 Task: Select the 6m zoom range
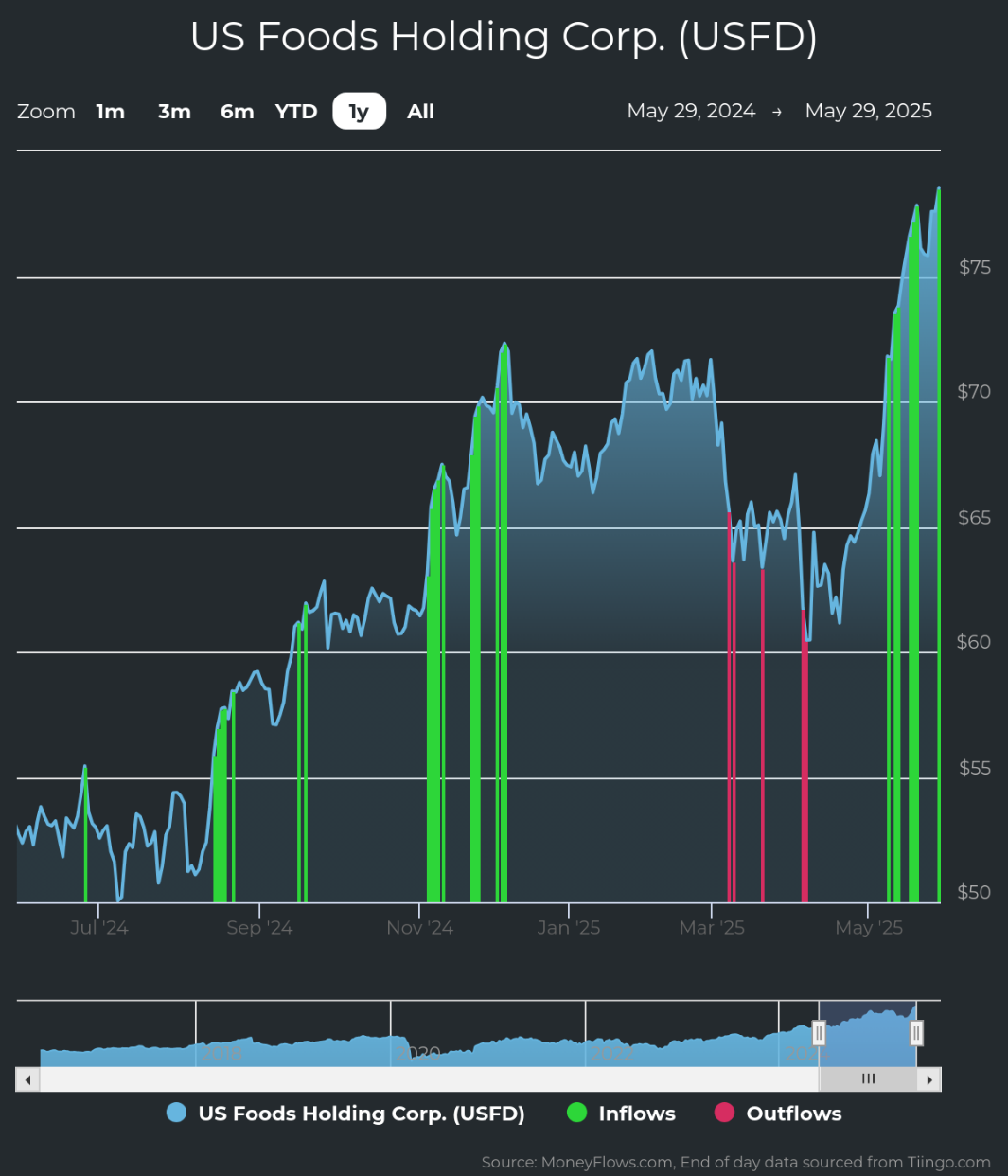coord(237,112)
